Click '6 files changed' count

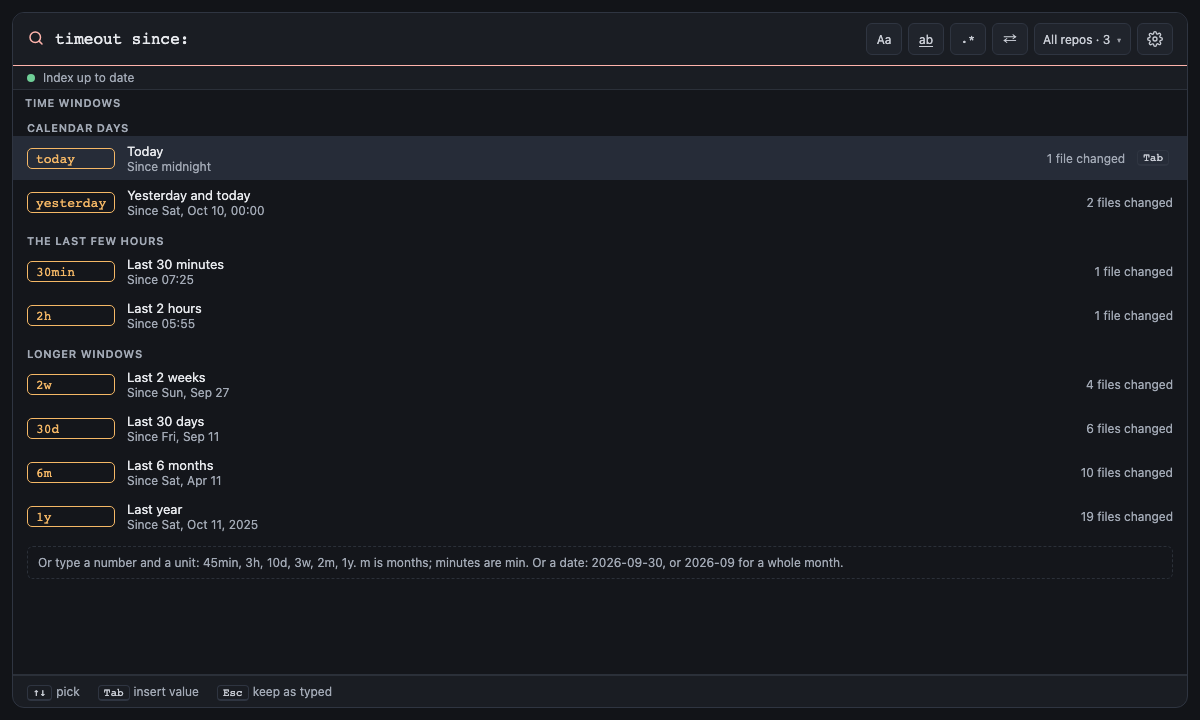click(x=1129, y=429)
